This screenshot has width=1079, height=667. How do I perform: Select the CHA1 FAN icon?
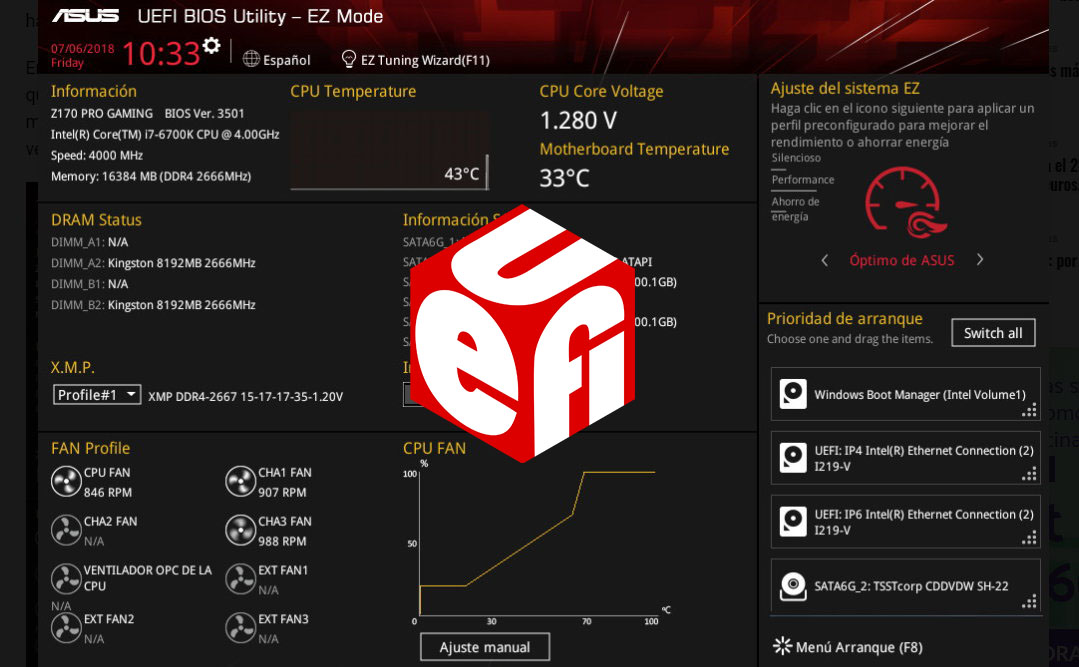coord(241,482)
